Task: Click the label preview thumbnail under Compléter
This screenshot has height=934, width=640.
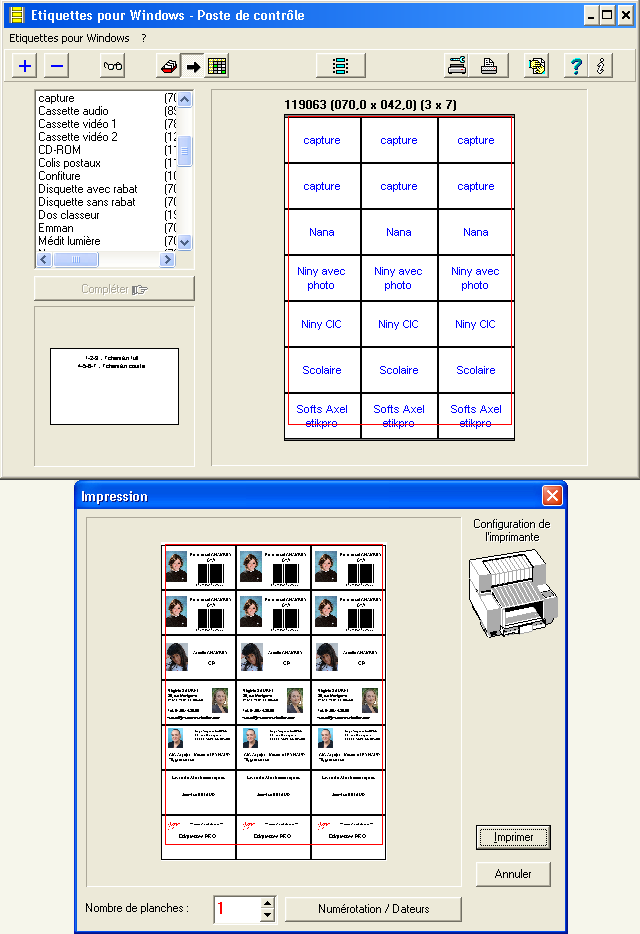Action: (x=114, y=387)
